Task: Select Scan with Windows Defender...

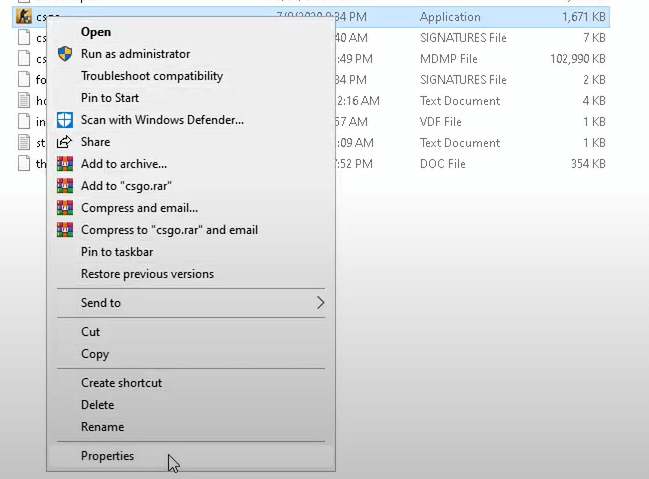Action: [x=191, y=120]
